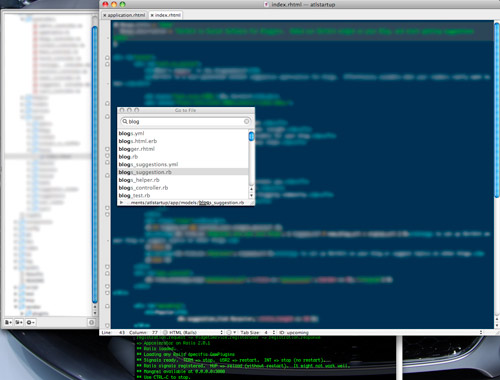500x380 pixels.
Task: Click the yellow minimize button on index.rhtml window
Action: pyautogui.click(x=114, y=4)
